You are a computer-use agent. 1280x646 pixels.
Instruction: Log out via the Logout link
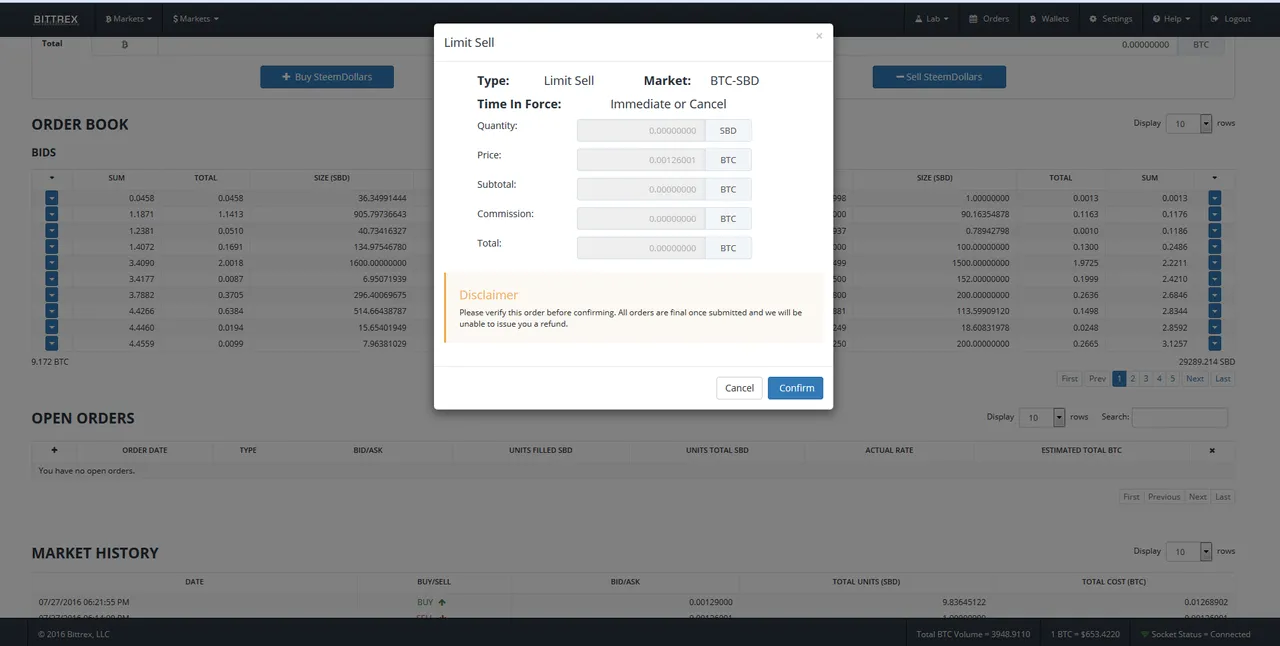[x=1230, y=19]
